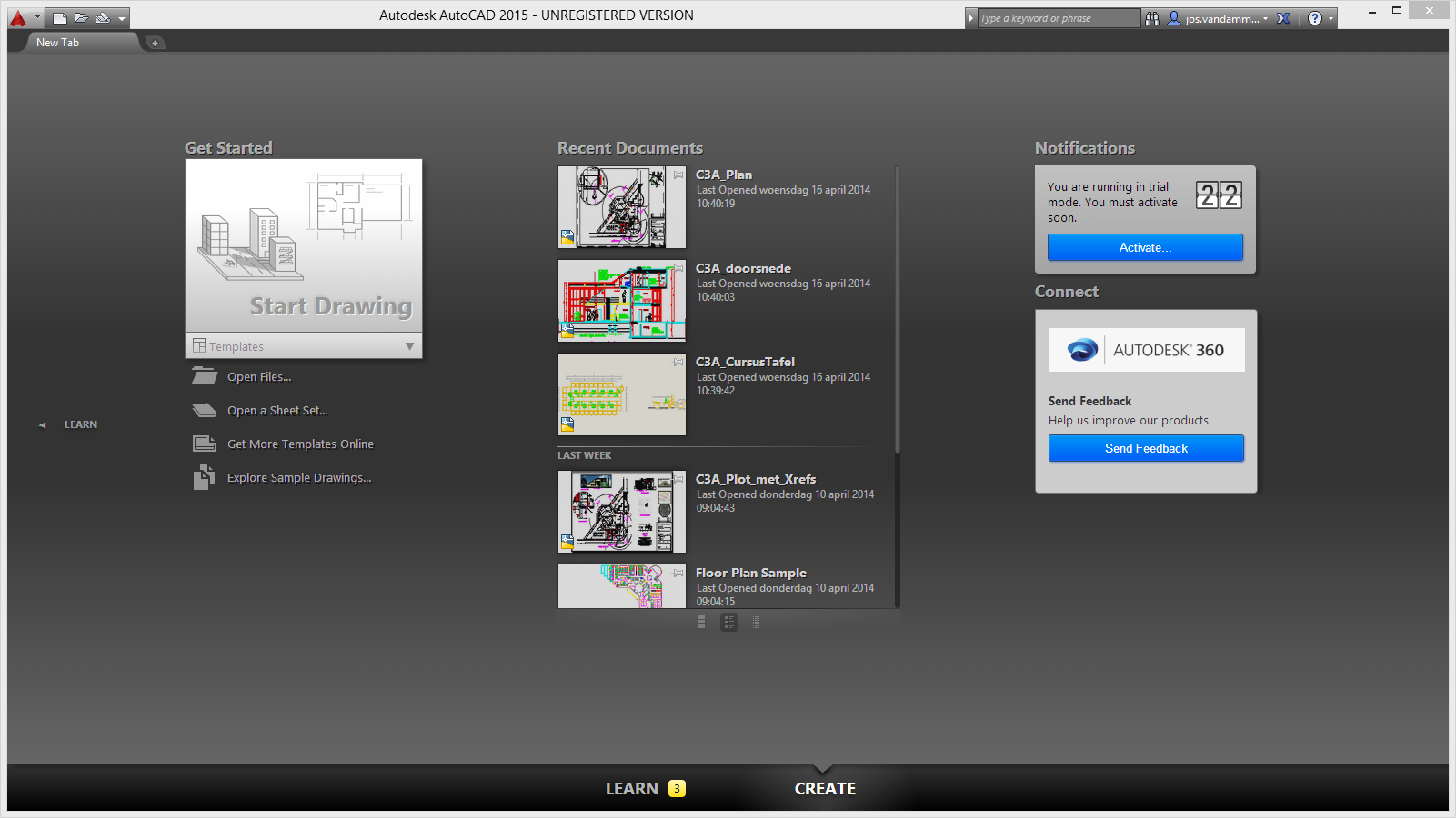Click the Recent Documents scrollbar
The width and height of the screenshot is (1456, 818).
pos(898,309)
